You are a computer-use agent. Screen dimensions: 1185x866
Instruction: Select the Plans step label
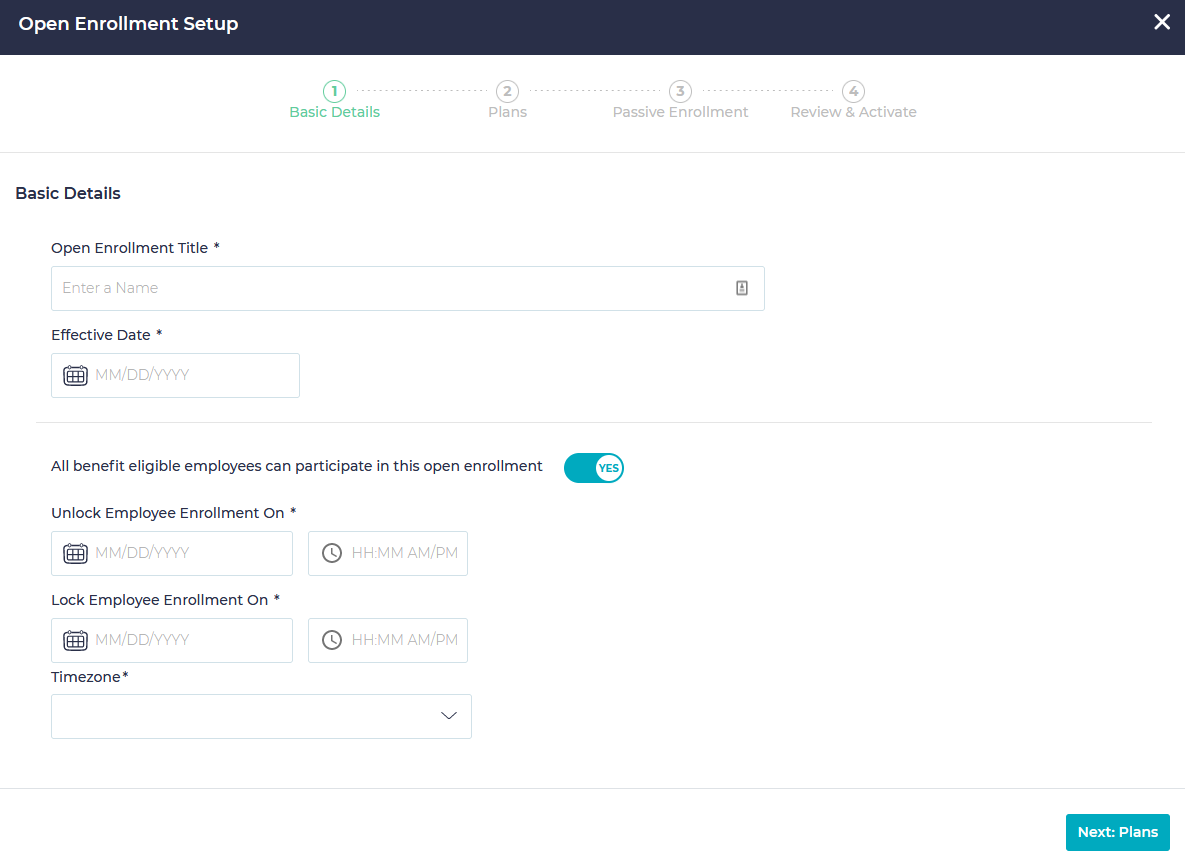click(507, 111)
